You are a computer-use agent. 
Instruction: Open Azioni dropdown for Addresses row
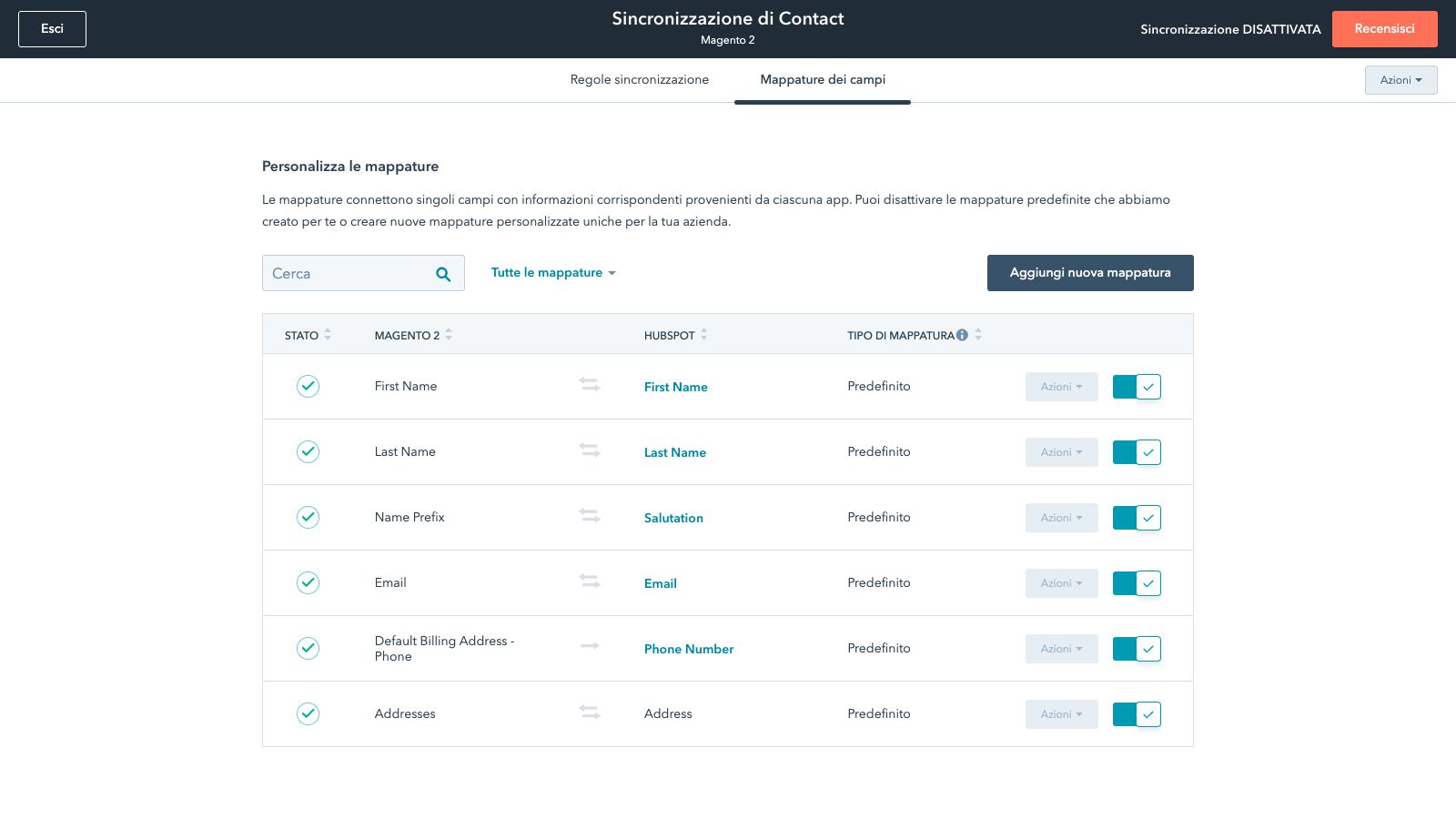1061,714
